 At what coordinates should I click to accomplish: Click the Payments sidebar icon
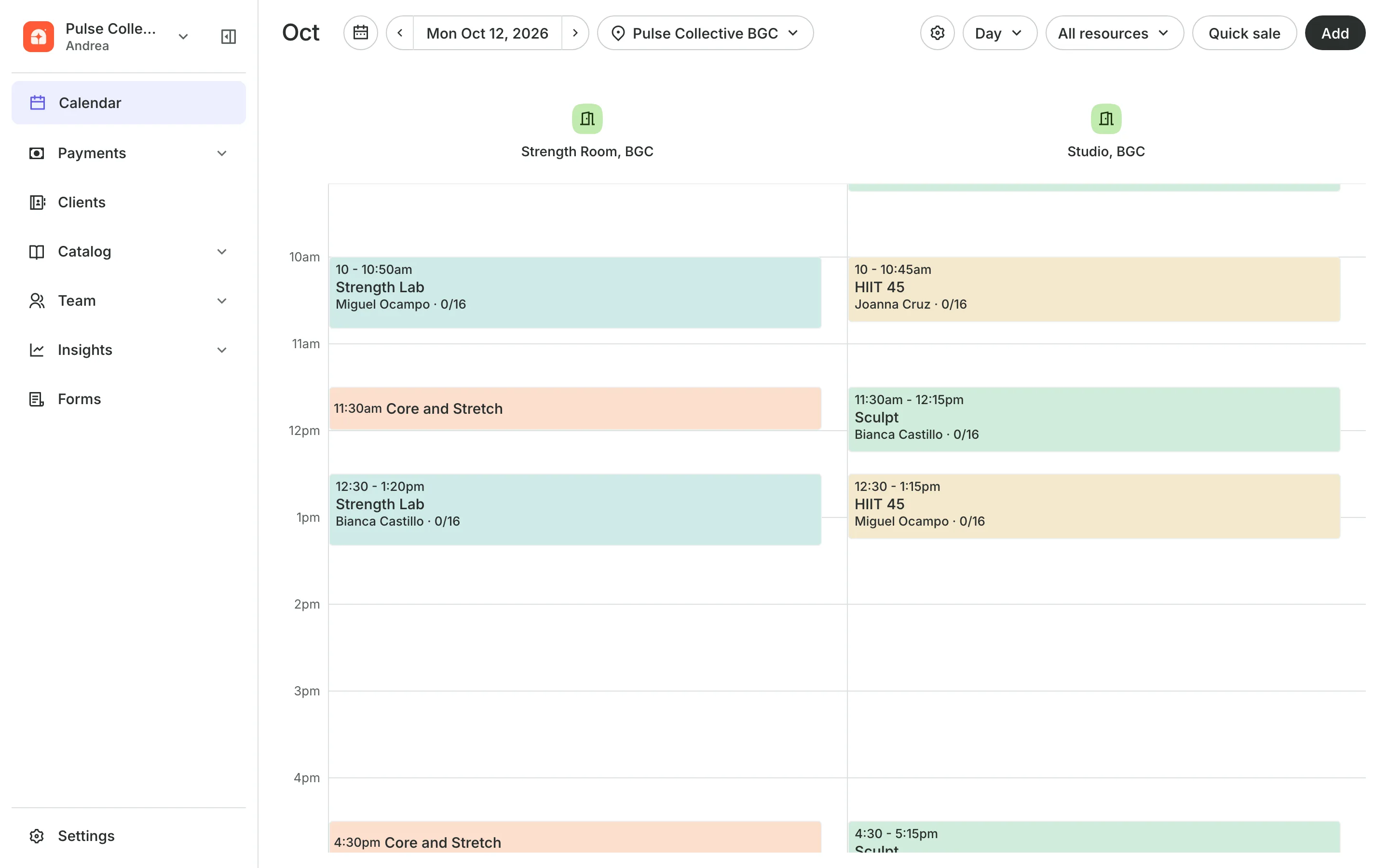click(37, 153)
